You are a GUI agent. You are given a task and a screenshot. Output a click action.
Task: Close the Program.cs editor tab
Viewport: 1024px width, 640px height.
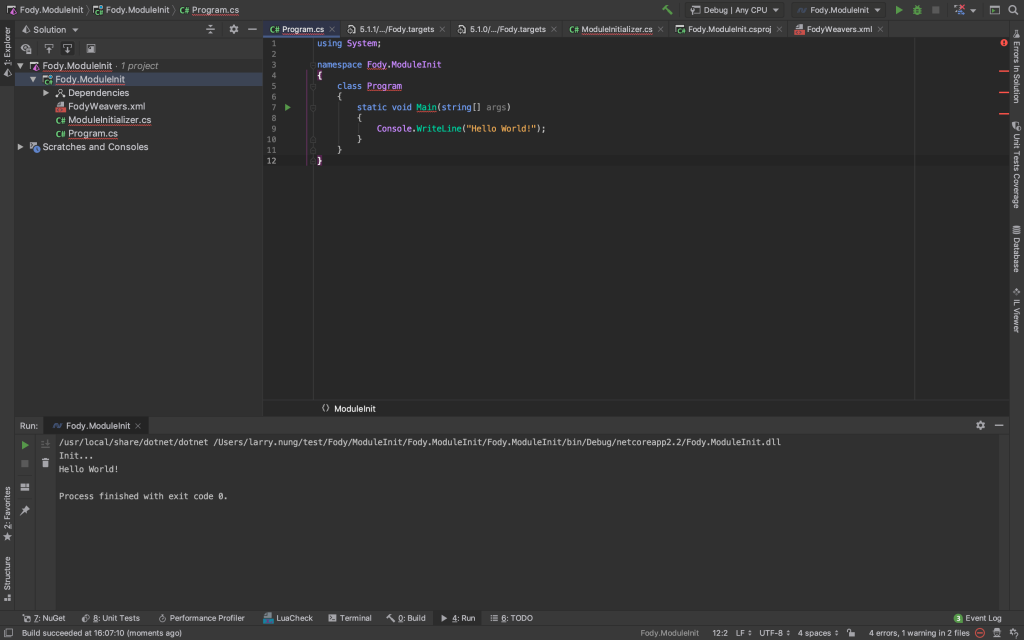pos(332,29)
